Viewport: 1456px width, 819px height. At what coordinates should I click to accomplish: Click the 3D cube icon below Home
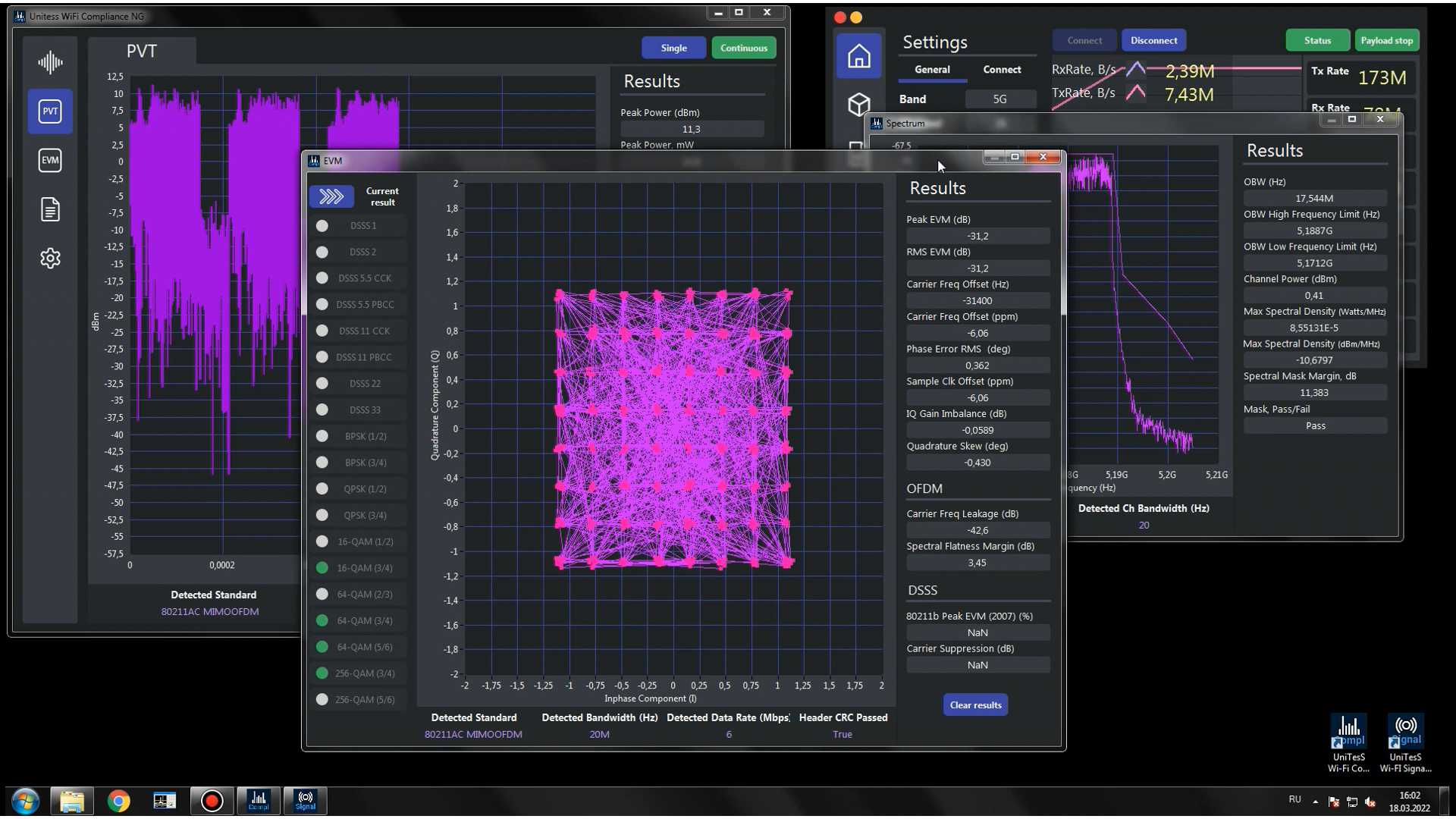pos(858,104)
